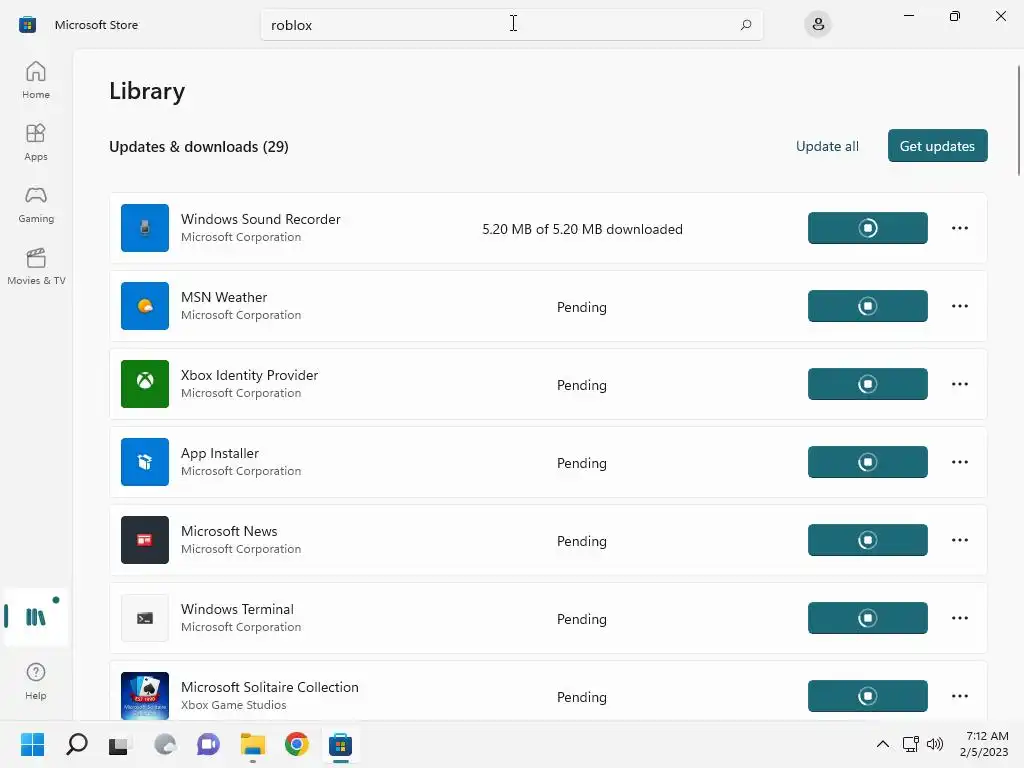The width and height of the screenshot is (1024, 768).
Task: Select the Microsoft News title text
Action: (229, 531)
